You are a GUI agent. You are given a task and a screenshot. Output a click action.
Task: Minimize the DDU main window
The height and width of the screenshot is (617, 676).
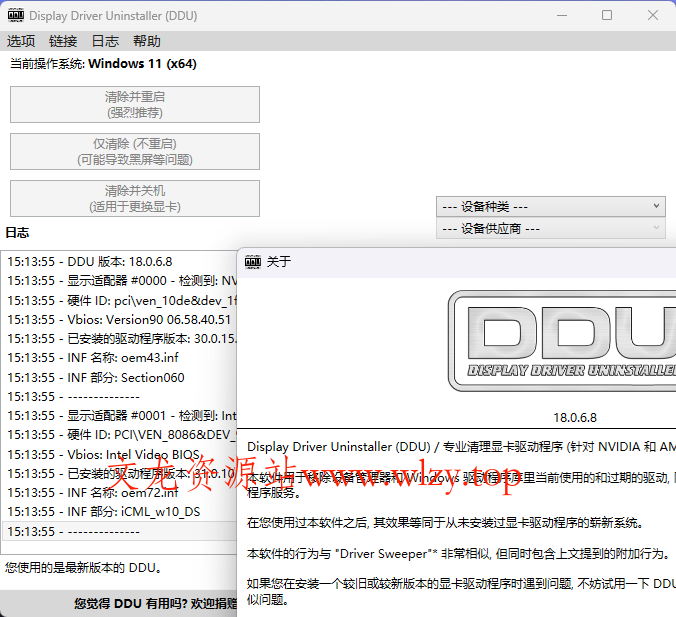tap(562, 16)
